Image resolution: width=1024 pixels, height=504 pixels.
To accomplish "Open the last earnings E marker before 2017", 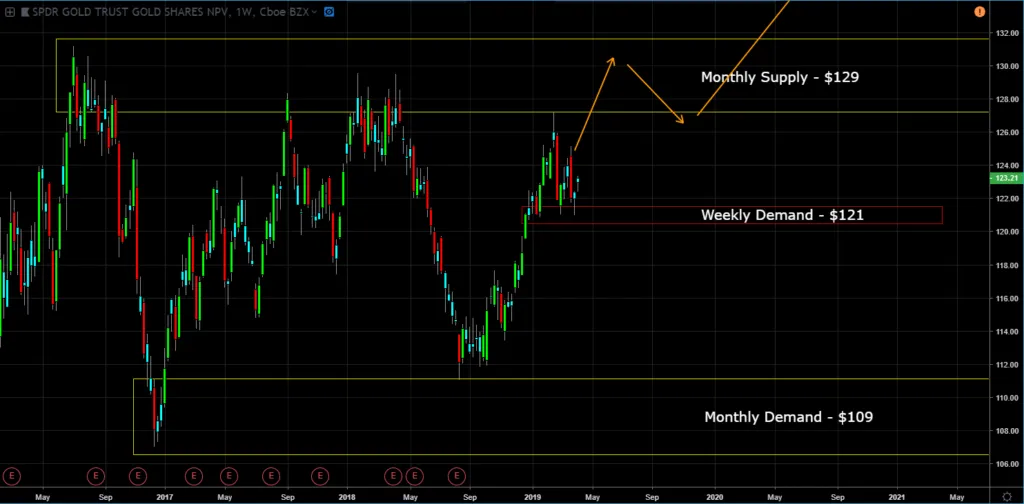I will click(138, 477).
